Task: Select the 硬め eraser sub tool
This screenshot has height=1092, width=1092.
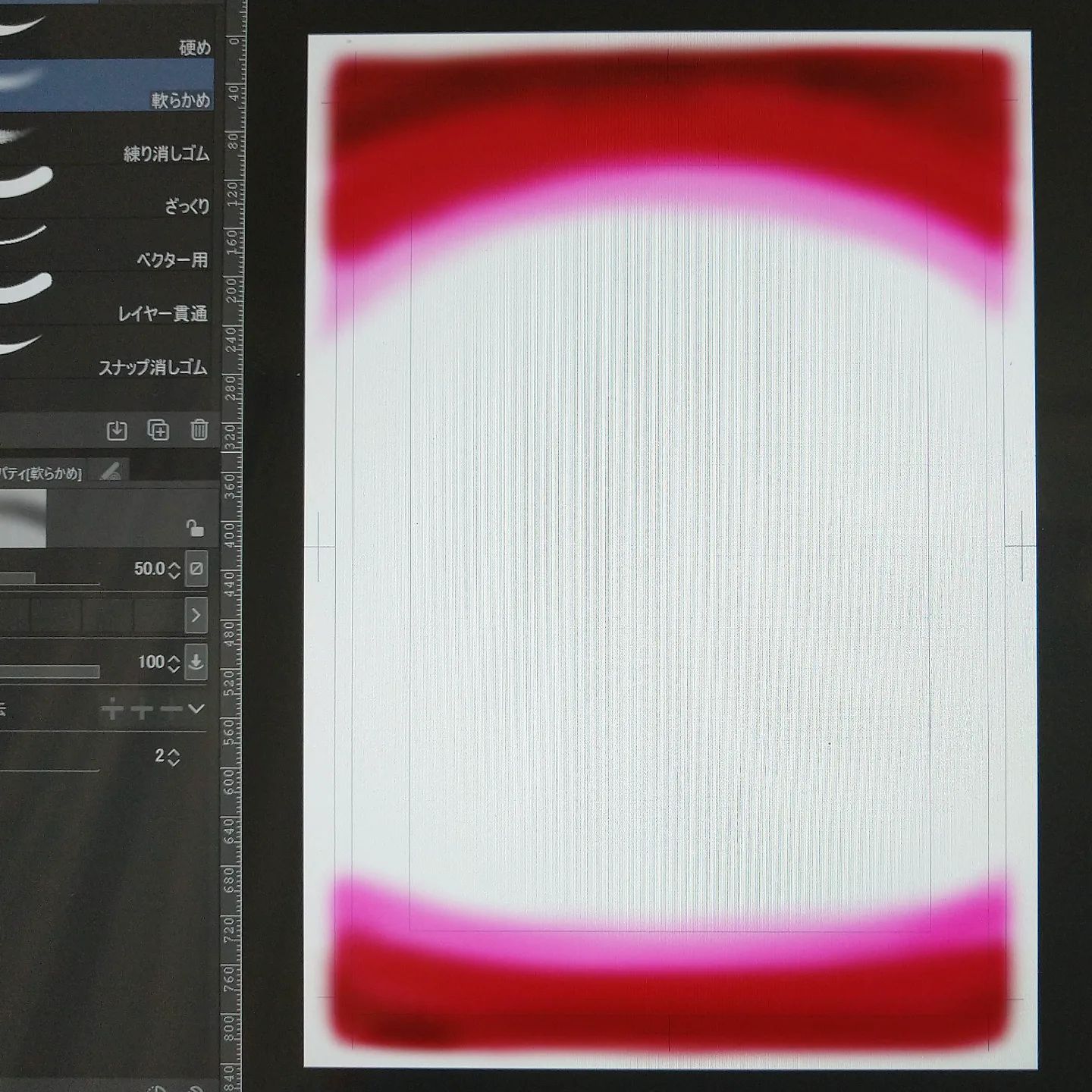Action: coord(107,34)
